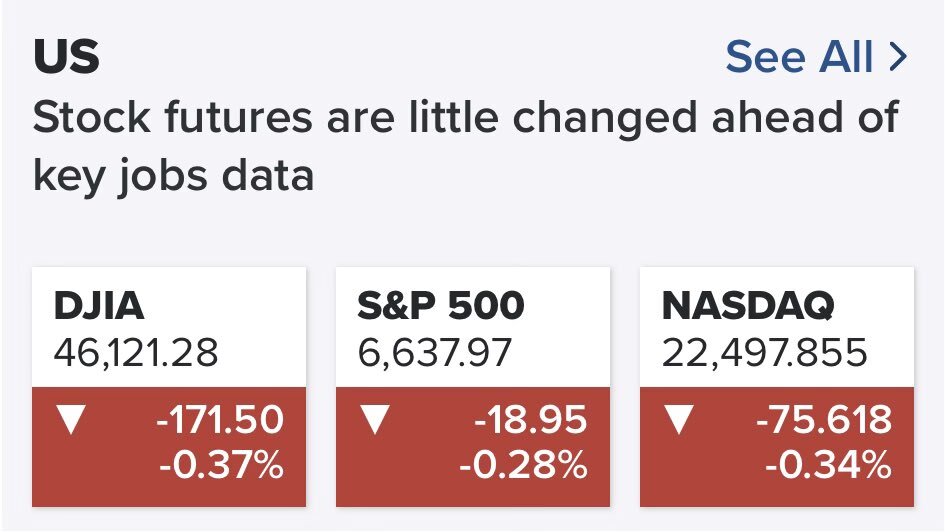
Task: Click the down triangle on the NASDAQ card
Action: point(678,420)
